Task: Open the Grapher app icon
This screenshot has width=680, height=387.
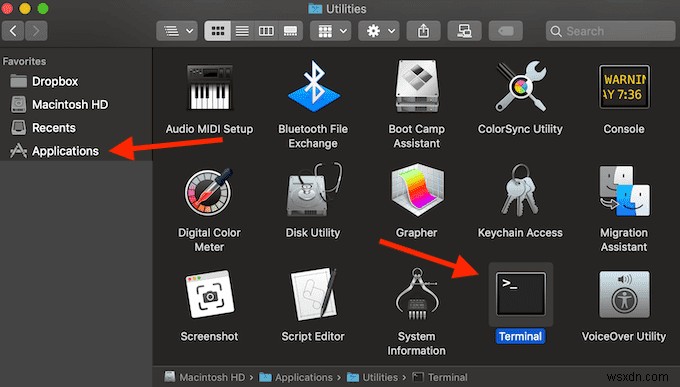Action: 417,190
